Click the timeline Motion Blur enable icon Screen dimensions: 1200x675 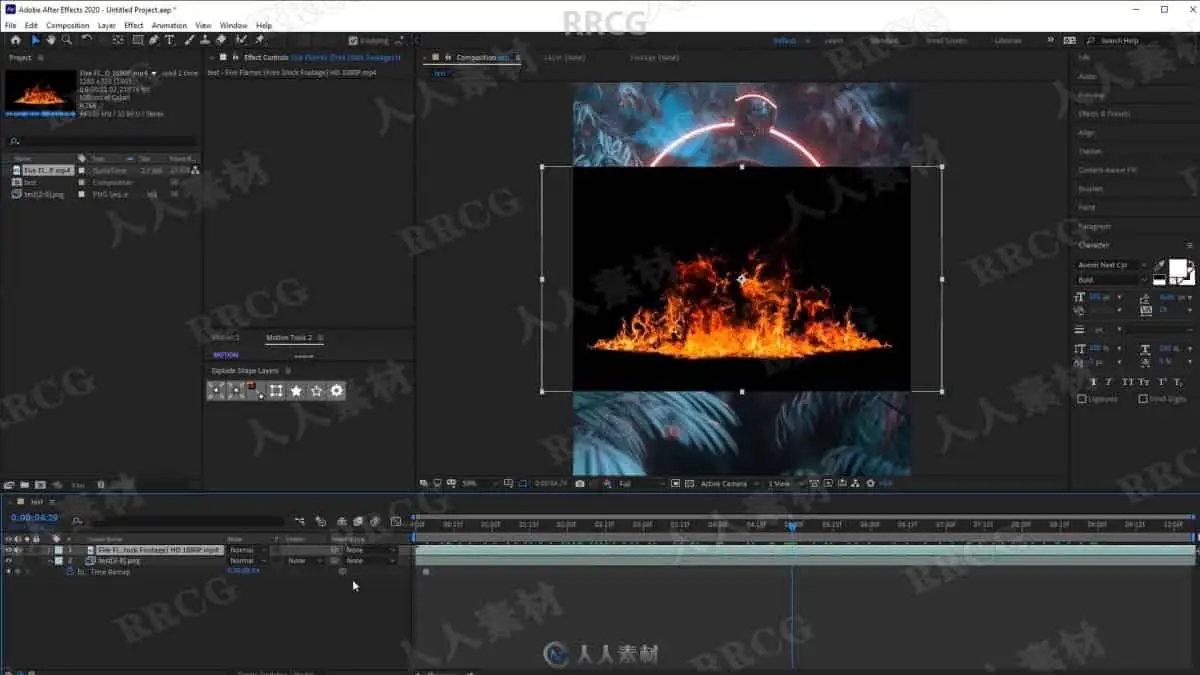(x=374, y=521)
